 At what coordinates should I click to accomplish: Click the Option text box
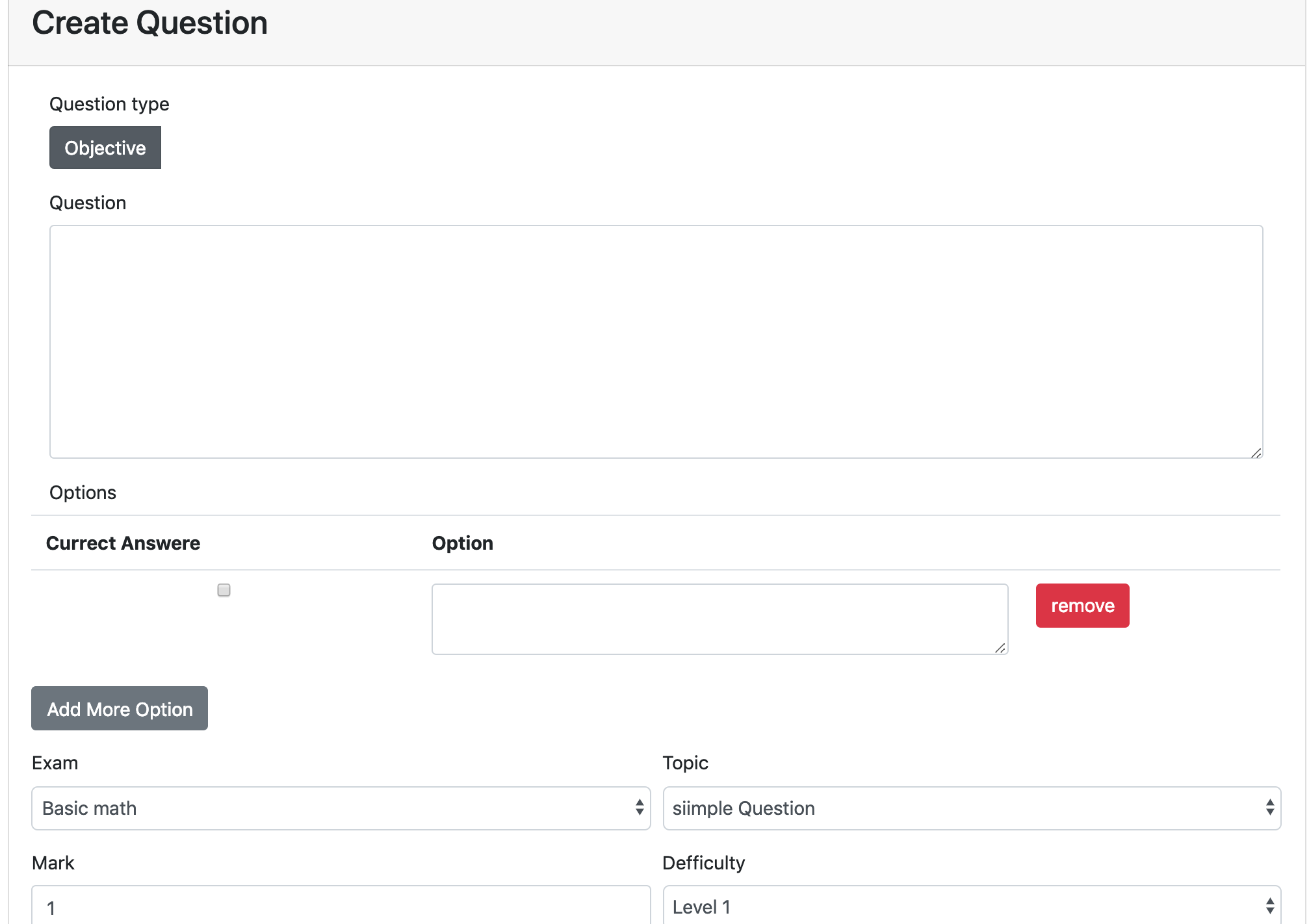pyautogui.click(x=719, y=619)
